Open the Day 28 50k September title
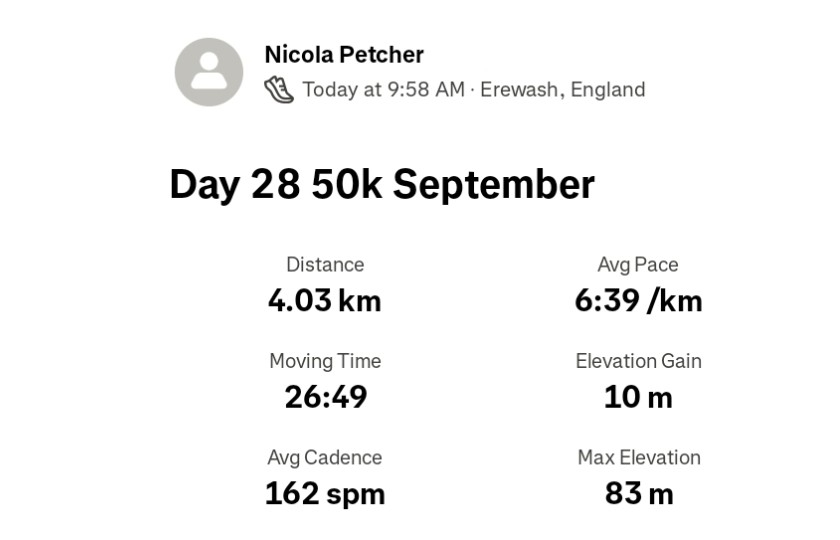The image size is (840, 540). 382,185
